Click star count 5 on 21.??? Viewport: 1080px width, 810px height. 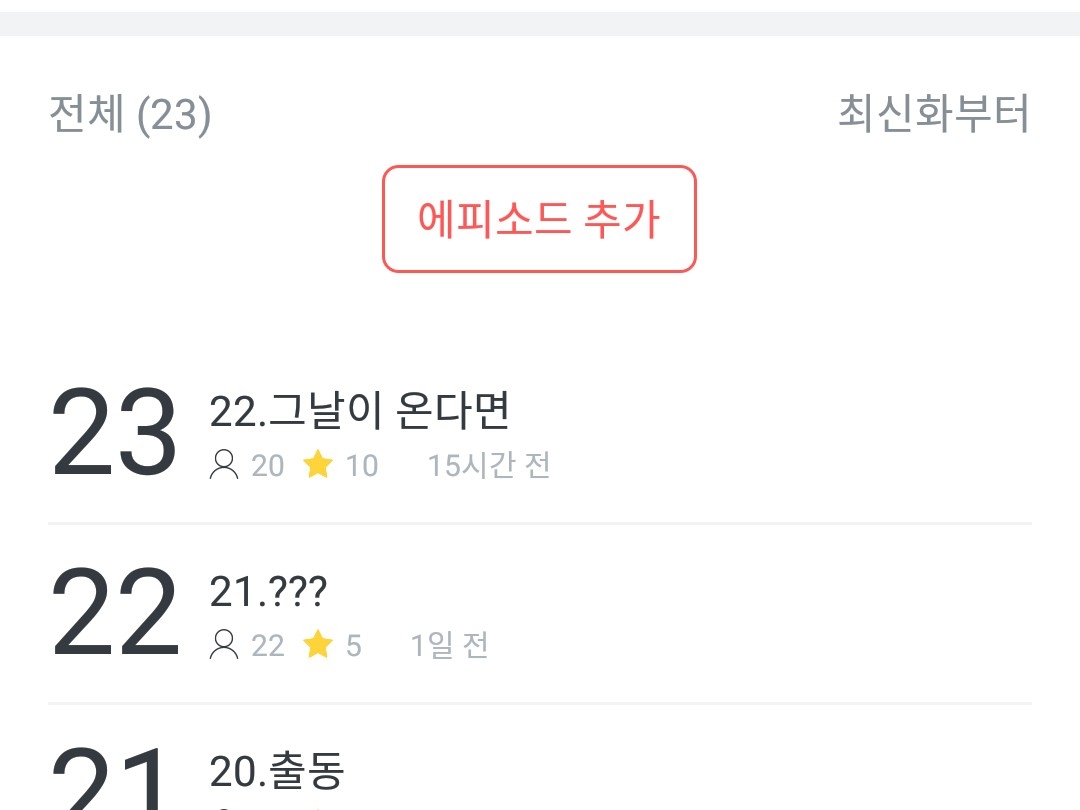[354, 646]
